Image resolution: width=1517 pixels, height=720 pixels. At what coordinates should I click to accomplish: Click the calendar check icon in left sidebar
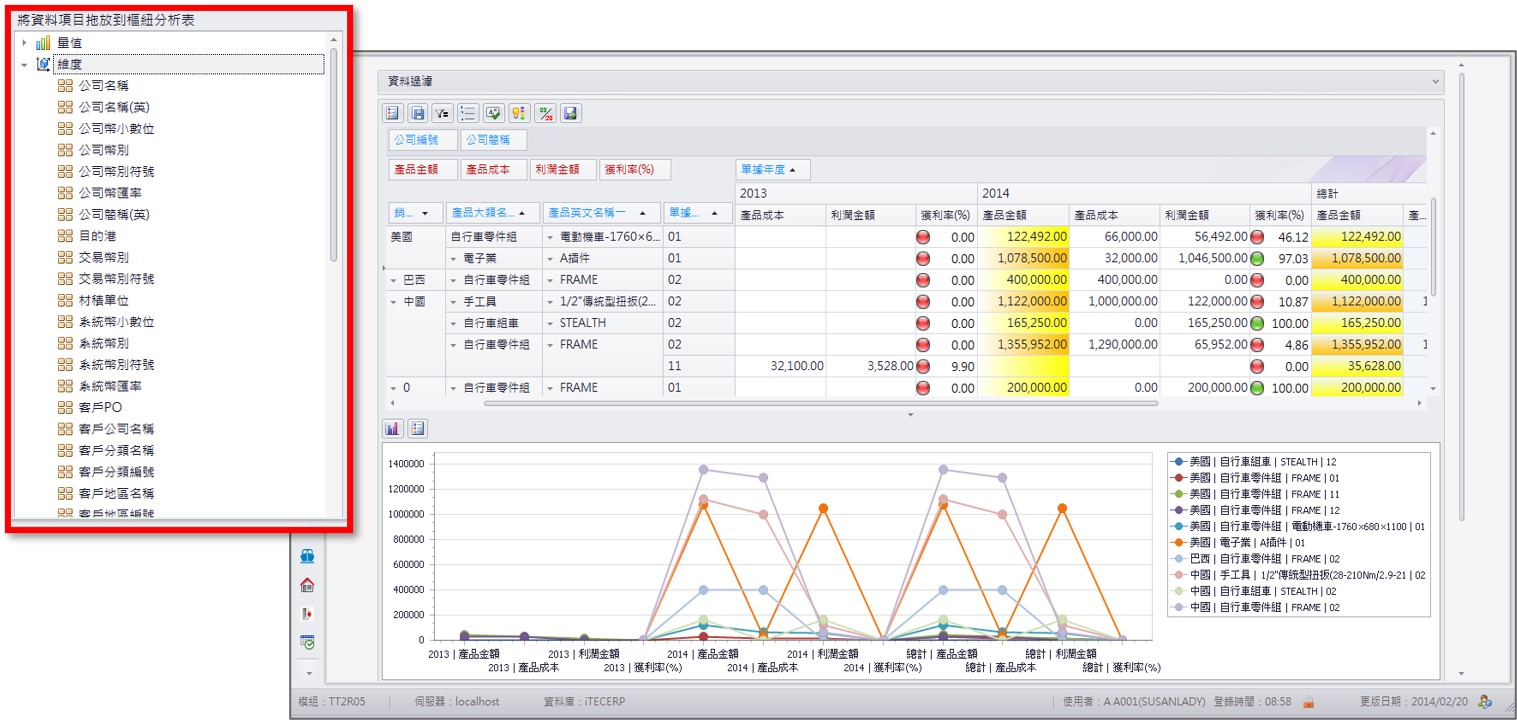click(x=308, y=642)
